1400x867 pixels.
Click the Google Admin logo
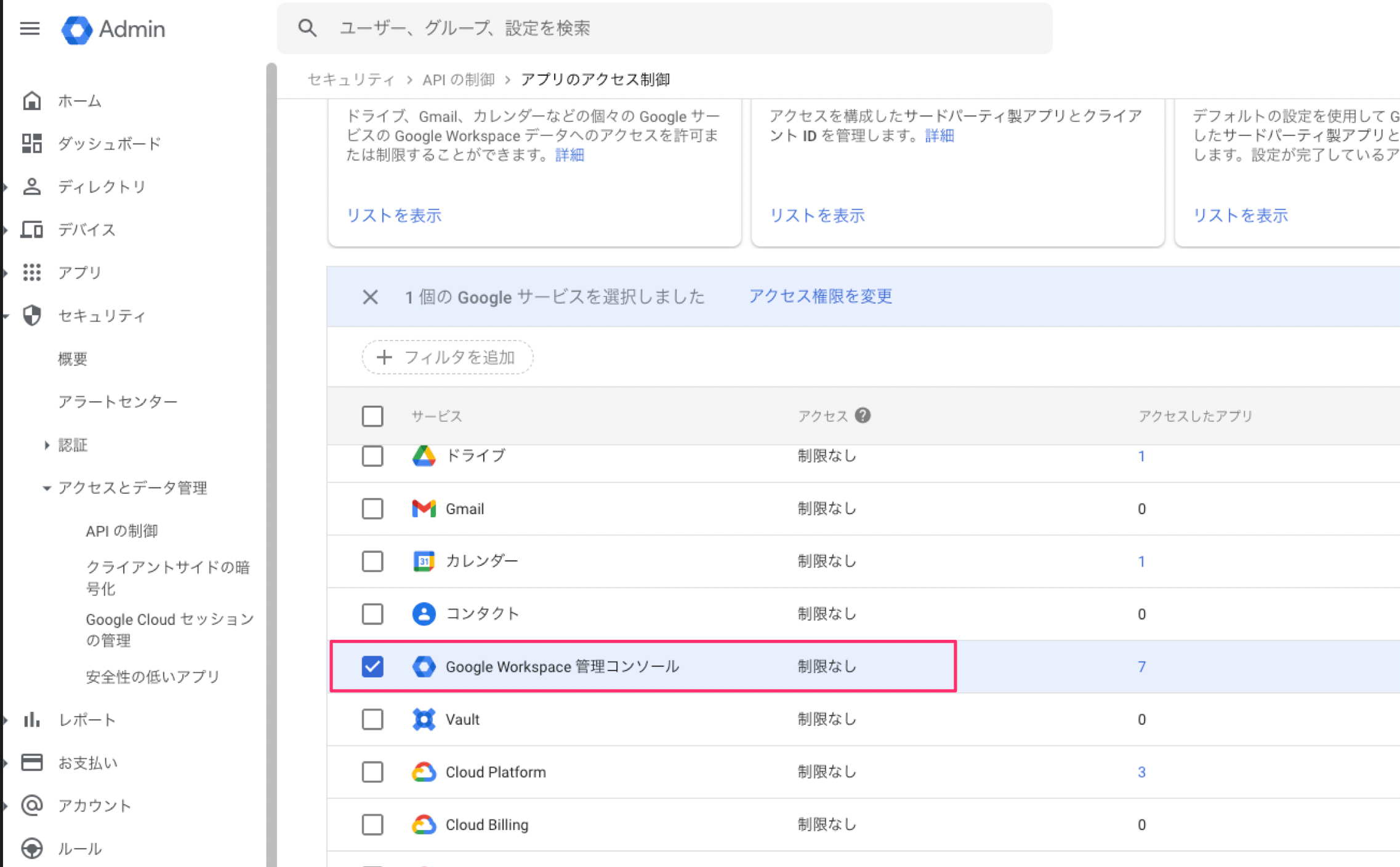[113, 29]
